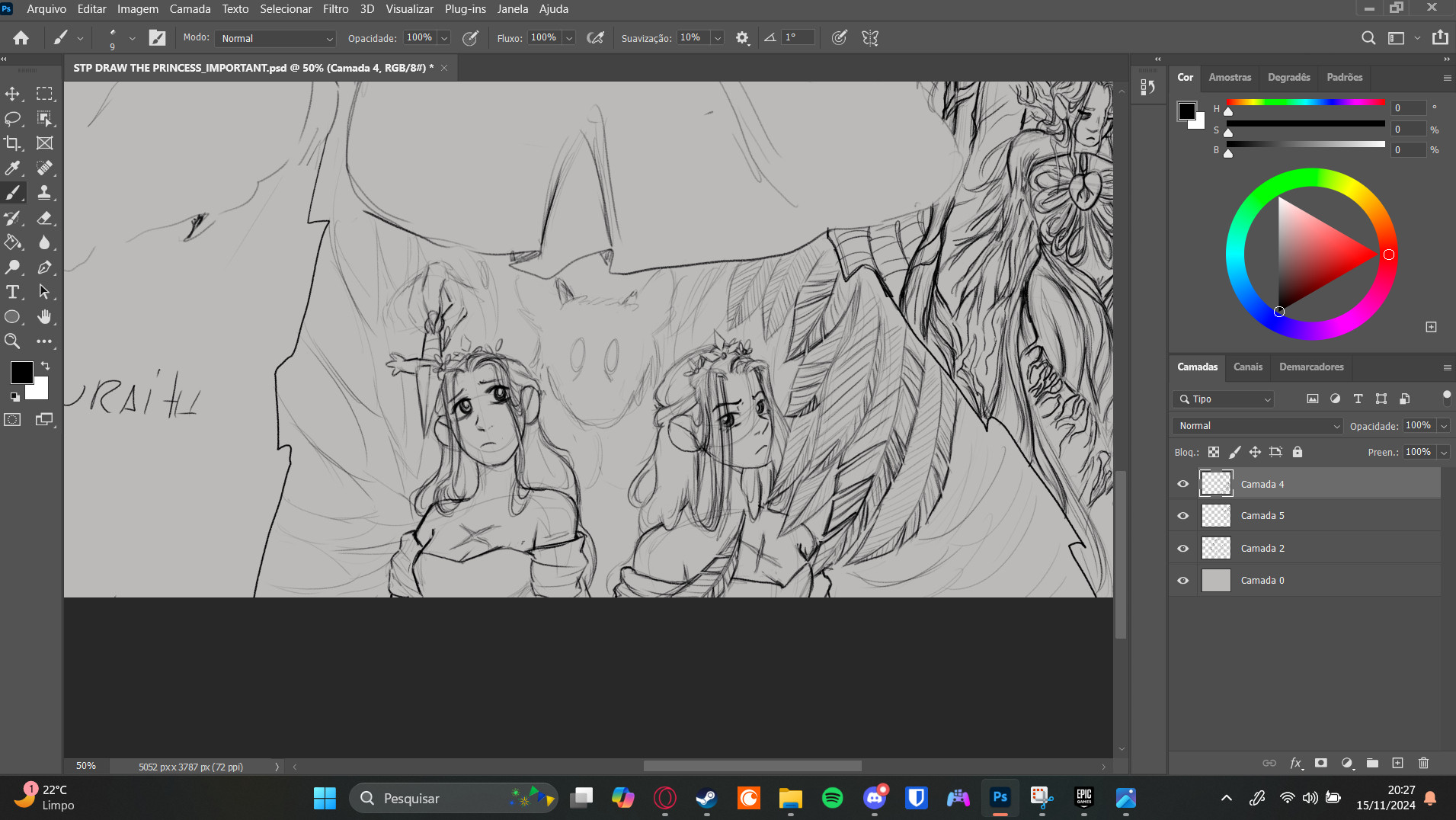1456x820 pixels.
Task: Toggle airbrush build-up effect
Action: pyautogui.click(x=595, y=38)
